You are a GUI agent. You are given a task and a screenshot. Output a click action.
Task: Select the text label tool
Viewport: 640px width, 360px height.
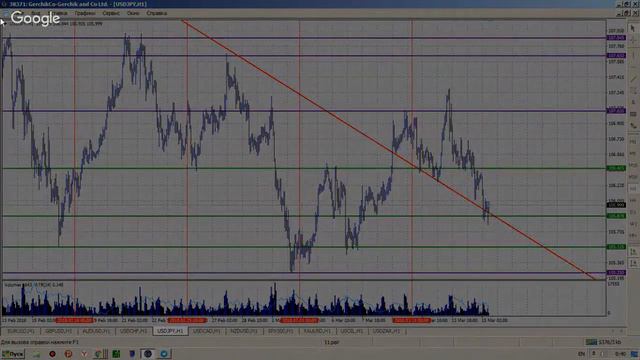[x=633, y=114]
